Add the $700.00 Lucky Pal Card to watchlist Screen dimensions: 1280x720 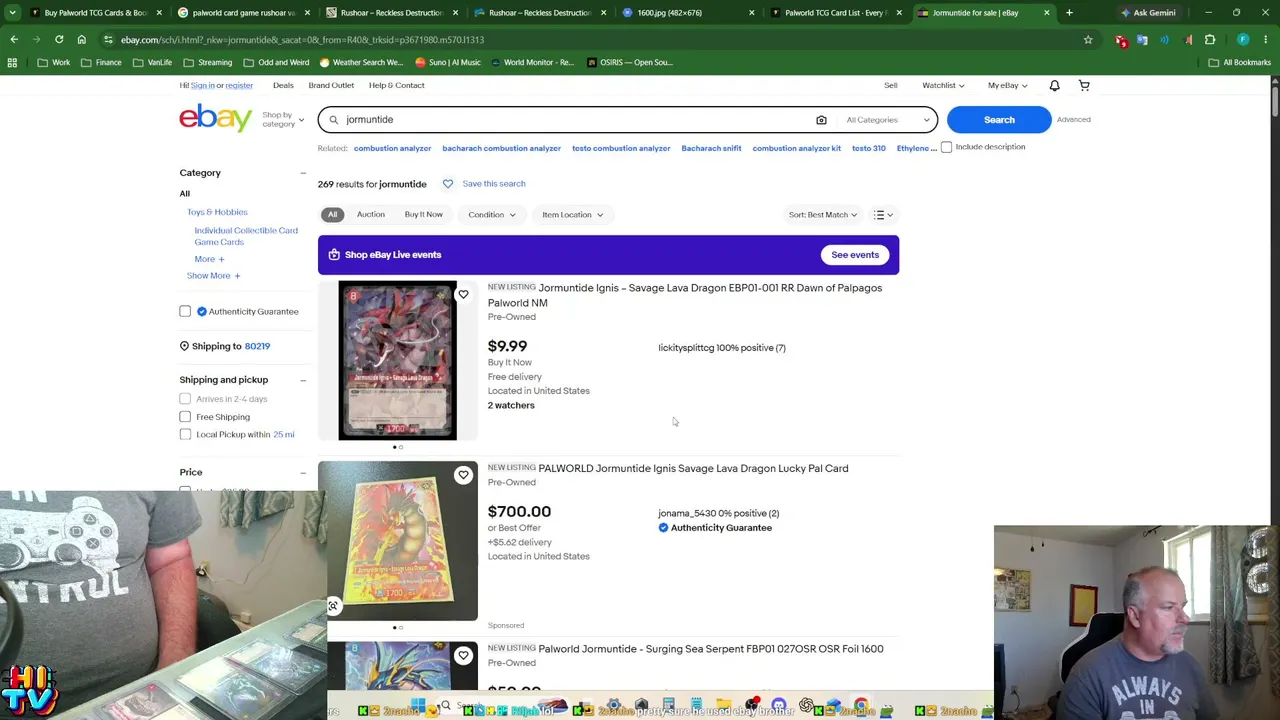pyautogui.click(x=463, y=475)
